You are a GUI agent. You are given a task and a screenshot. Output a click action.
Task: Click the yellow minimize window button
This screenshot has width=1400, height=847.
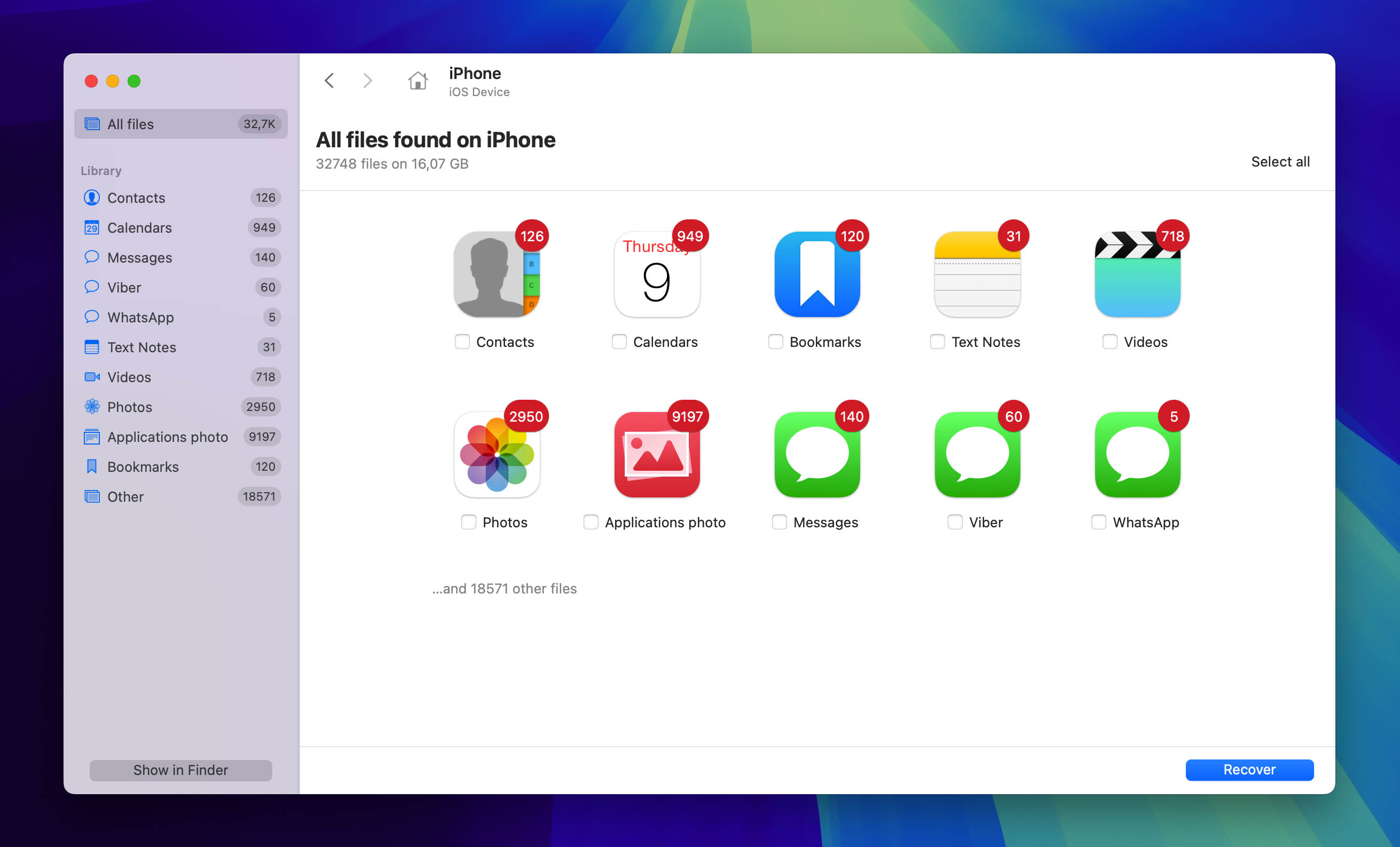pos(113,81)
